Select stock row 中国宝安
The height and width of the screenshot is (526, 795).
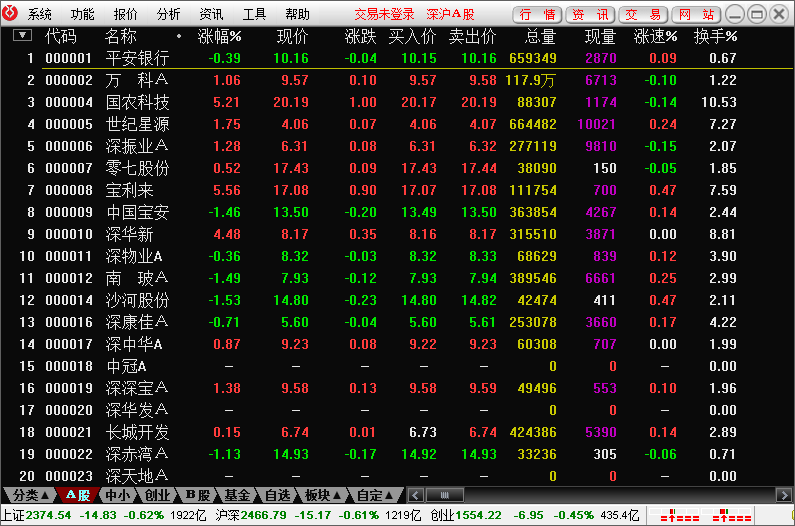click(397, 212)
